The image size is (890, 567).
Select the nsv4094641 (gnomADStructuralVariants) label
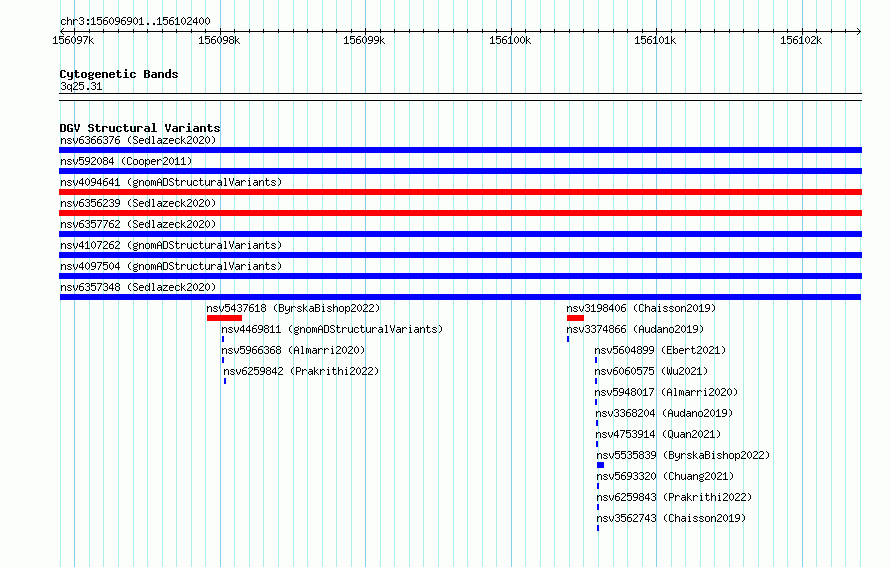click(171, 182)
